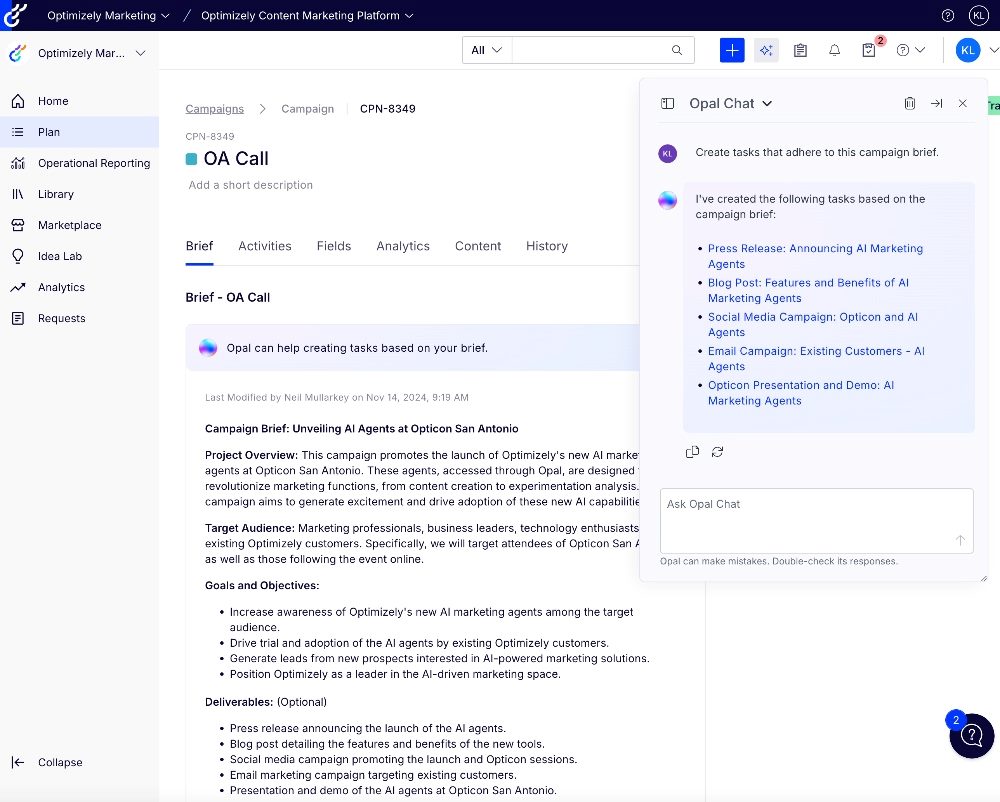
Task: Switch to the History tab
Action: click(547, 246)
